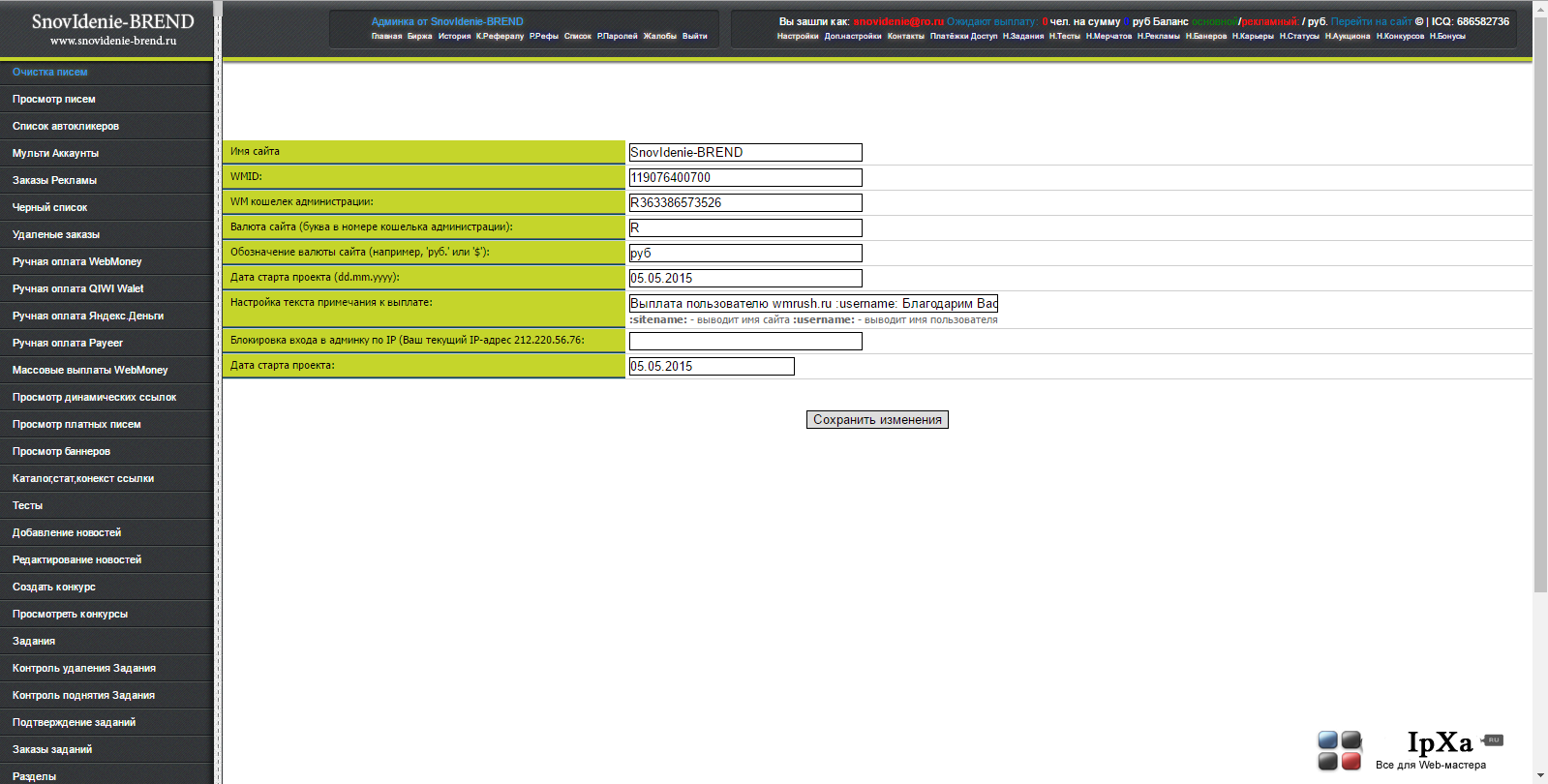Focus the Обозначение валюты сайта field
Image resolution: width=1548 pixels, height=784 pixels.
745,253
